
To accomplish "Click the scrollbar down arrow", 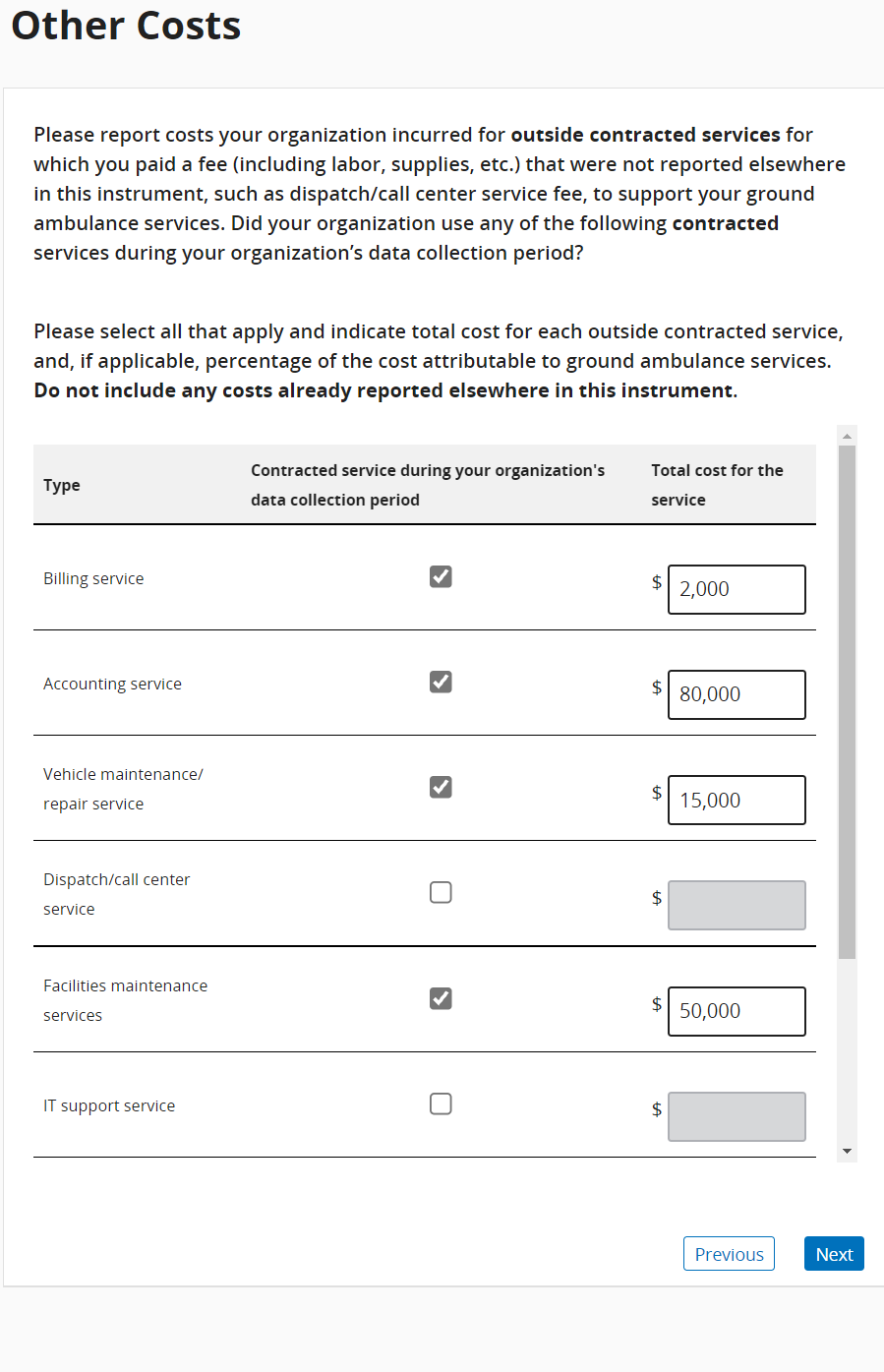I will [847, 1151].
